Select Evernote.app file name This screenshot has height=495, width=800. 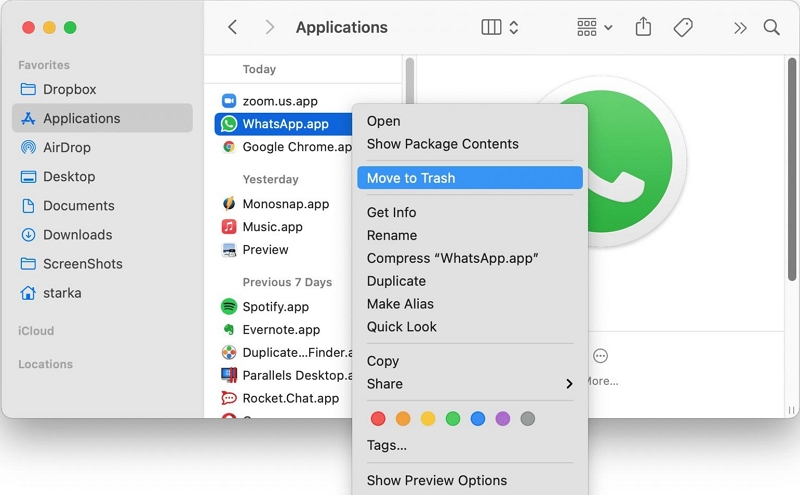pos(281,330)
